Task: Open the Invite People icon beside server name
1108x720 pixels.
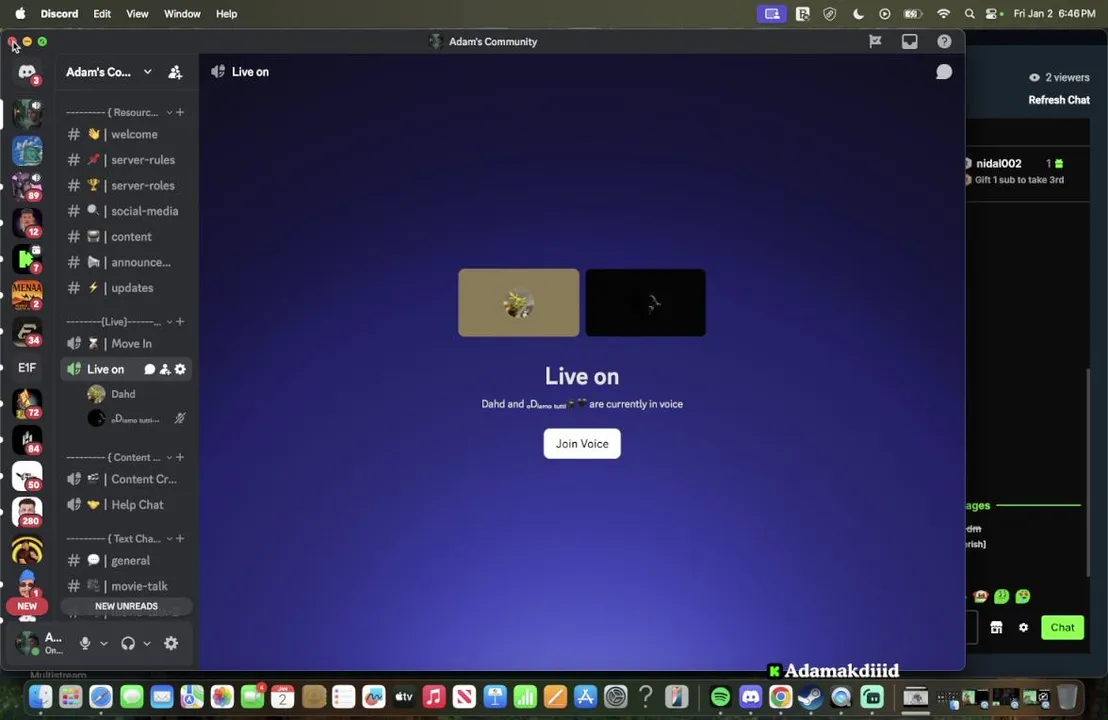Action: [175, 72]
